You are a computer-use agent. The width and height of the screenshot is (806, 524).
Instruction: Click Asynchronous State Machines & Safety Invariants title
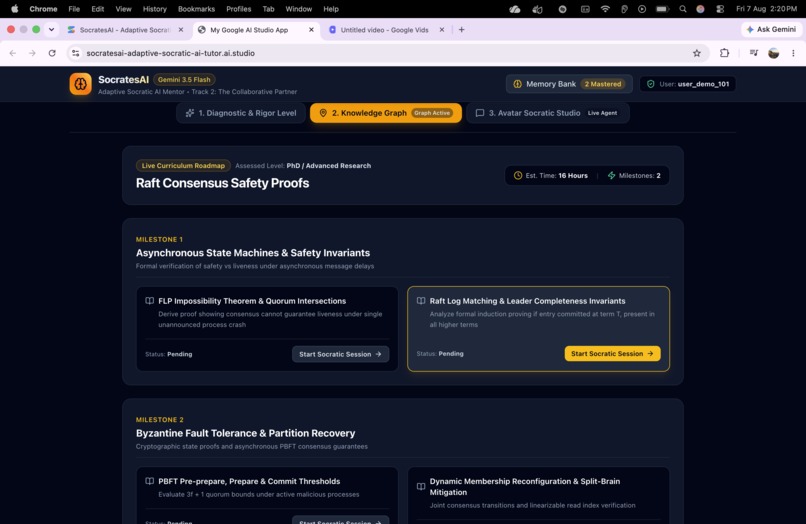tap(253, 253)
